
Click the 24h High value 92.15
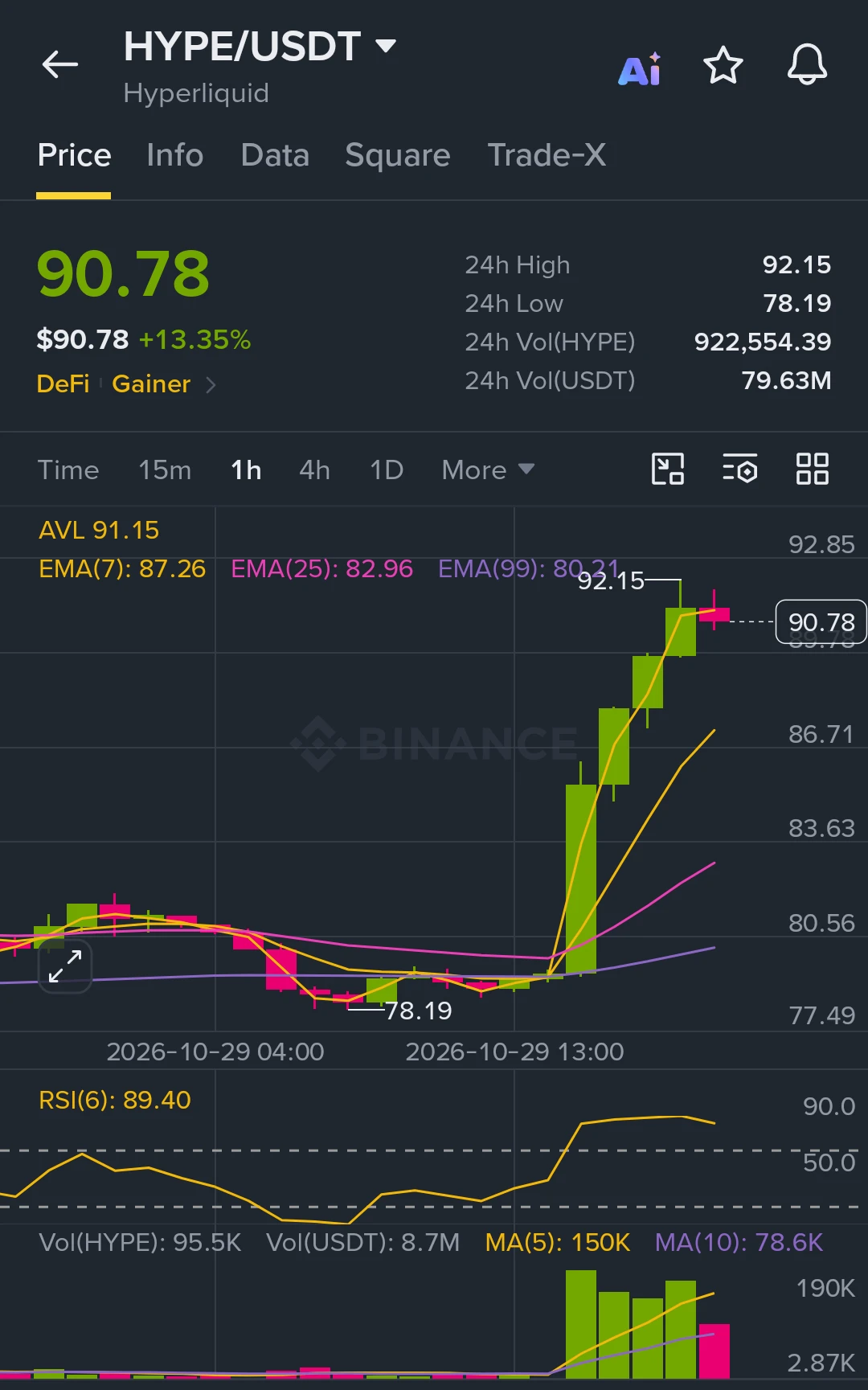click(796, 265)
